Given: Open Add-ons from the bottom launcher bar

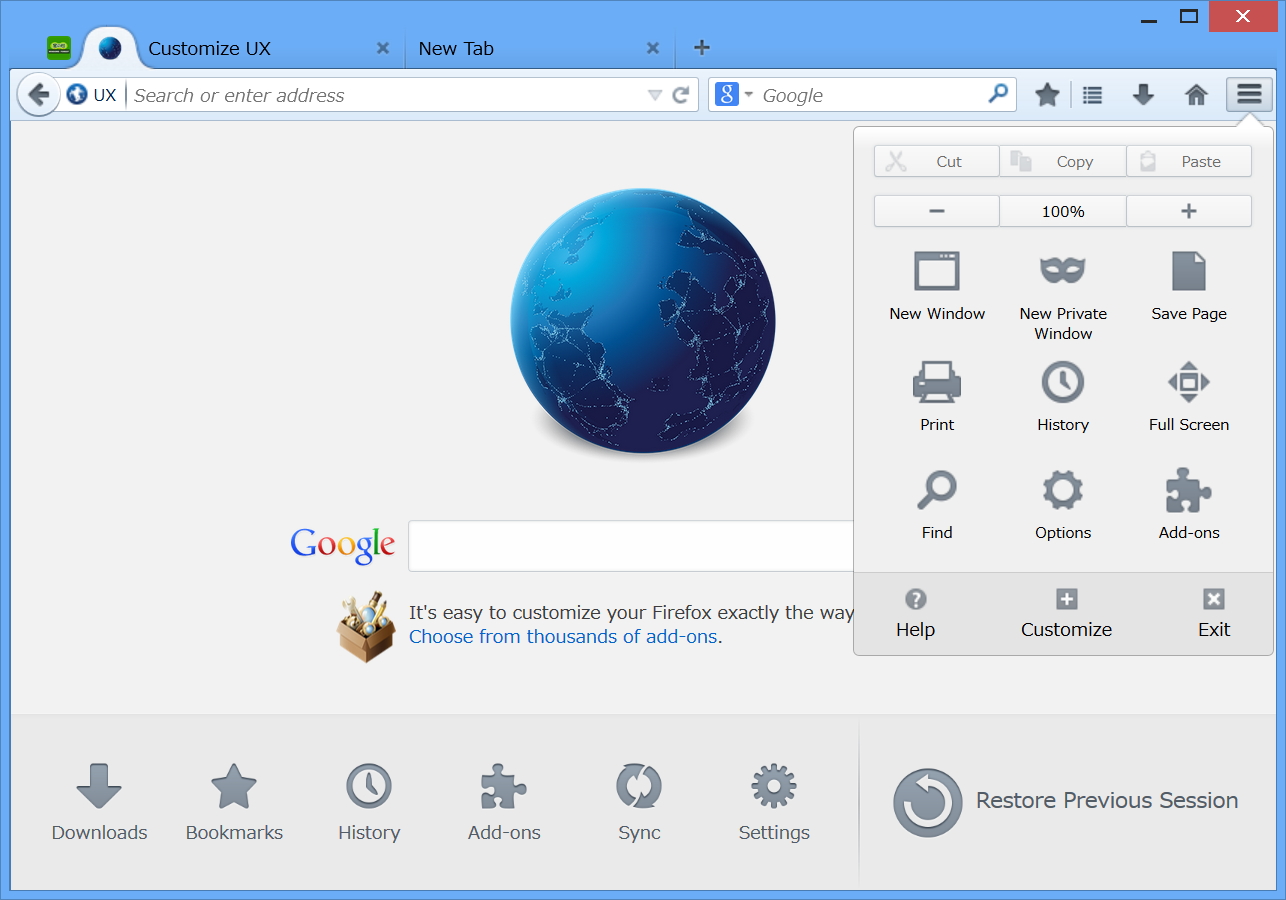Looking at the screenshot, I should (504, 802).
